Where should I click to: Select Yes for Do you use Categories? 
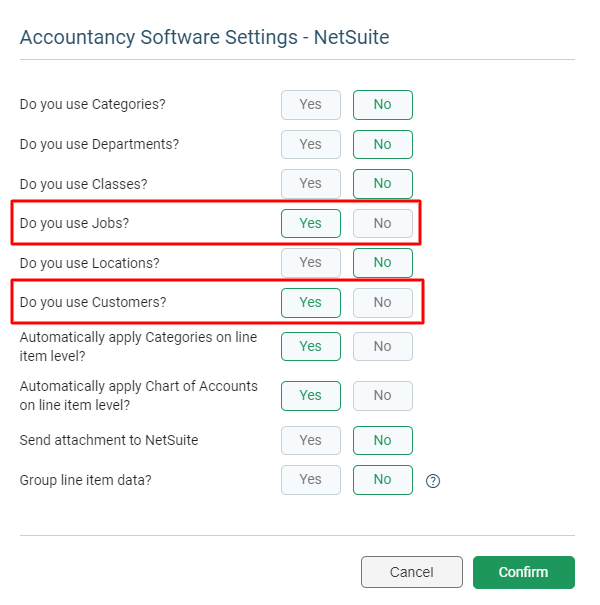point(311,105)
